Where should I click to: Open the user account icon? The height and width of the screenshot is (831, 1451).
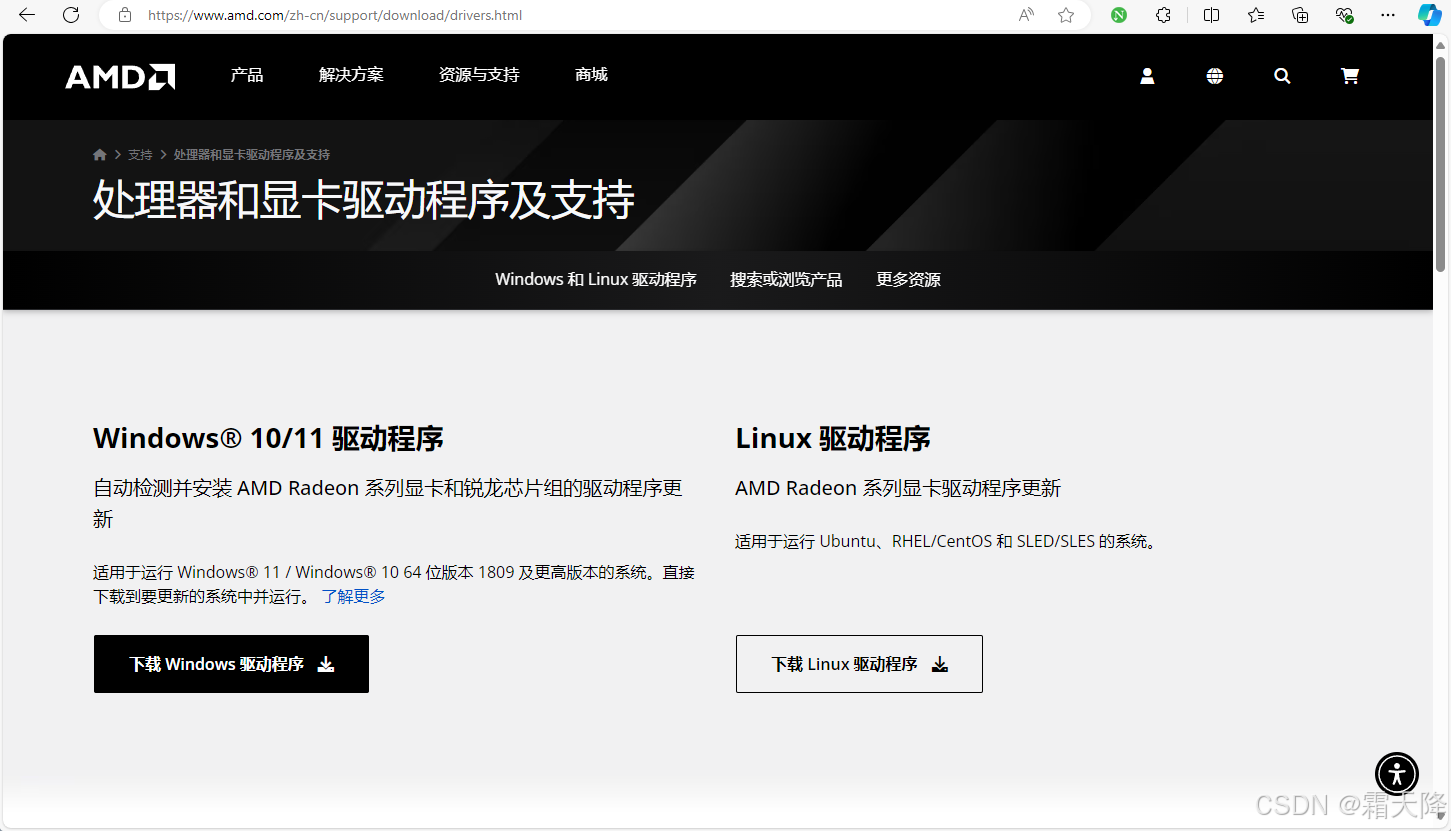click(x=1147, y=76)
